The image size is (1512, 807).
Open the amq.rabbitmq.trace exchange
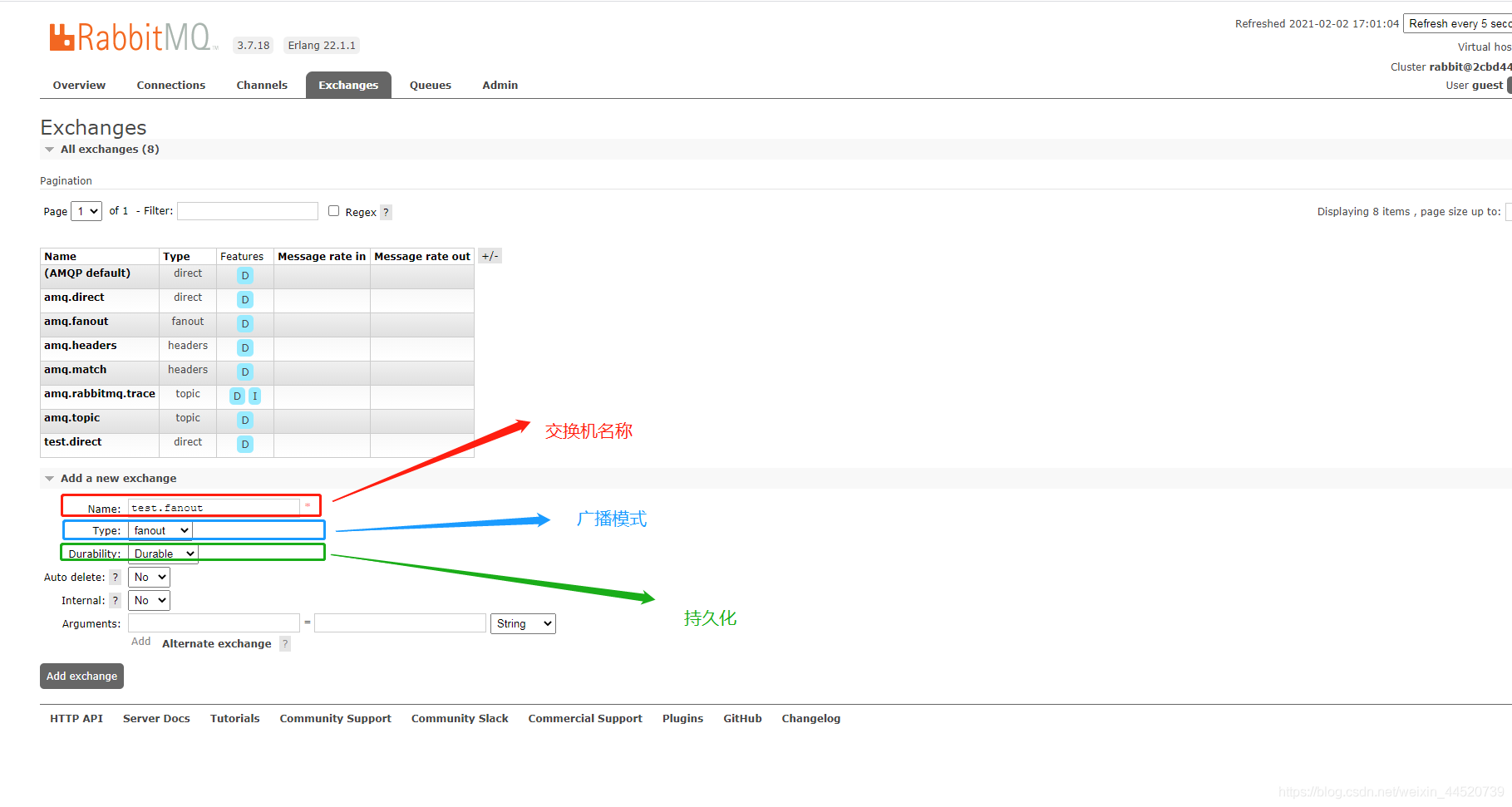point(100,394)
